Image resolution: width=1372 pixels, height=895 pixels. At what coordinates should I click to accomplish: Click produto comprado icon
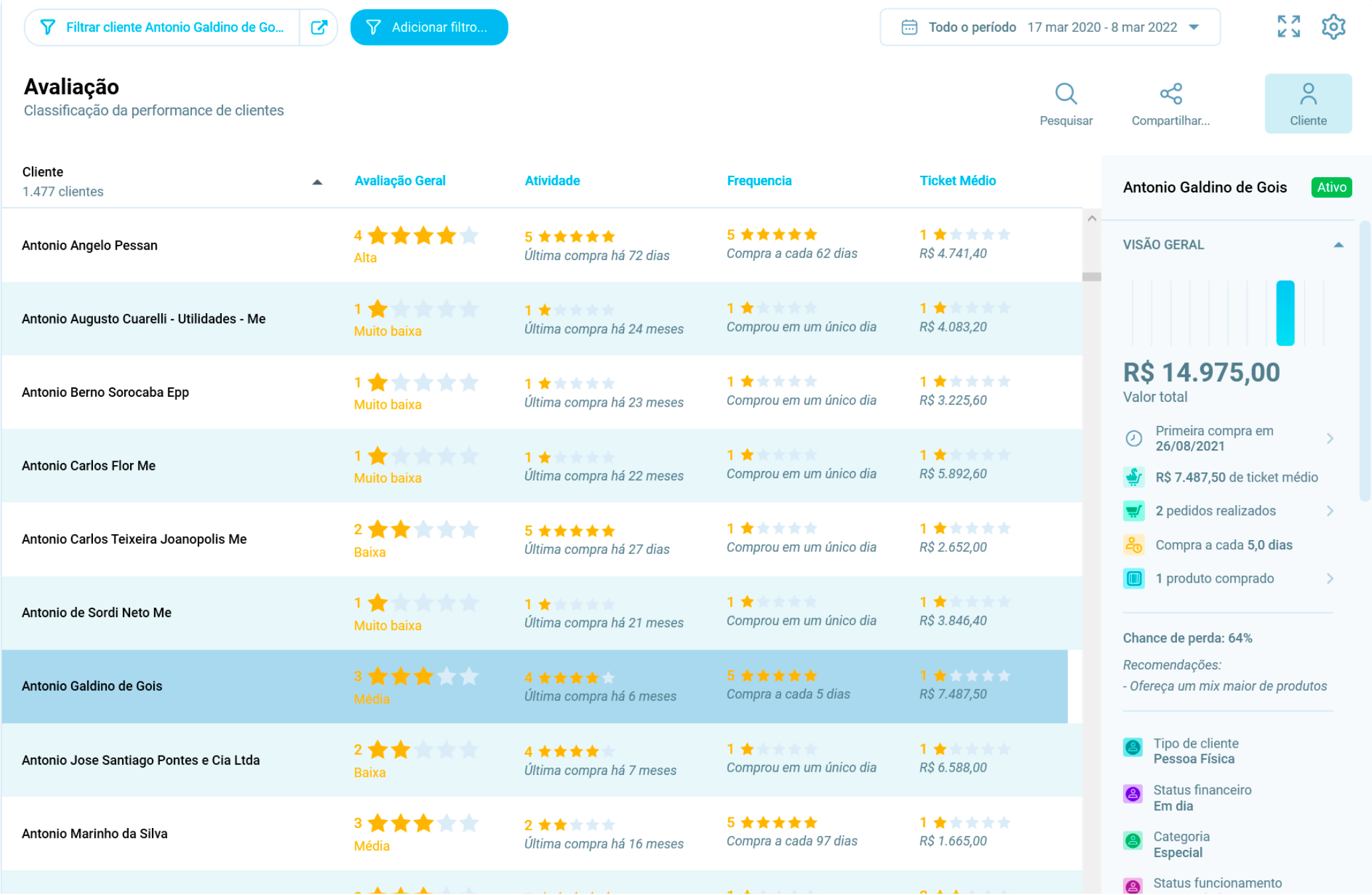click(x=1133, y=579)
